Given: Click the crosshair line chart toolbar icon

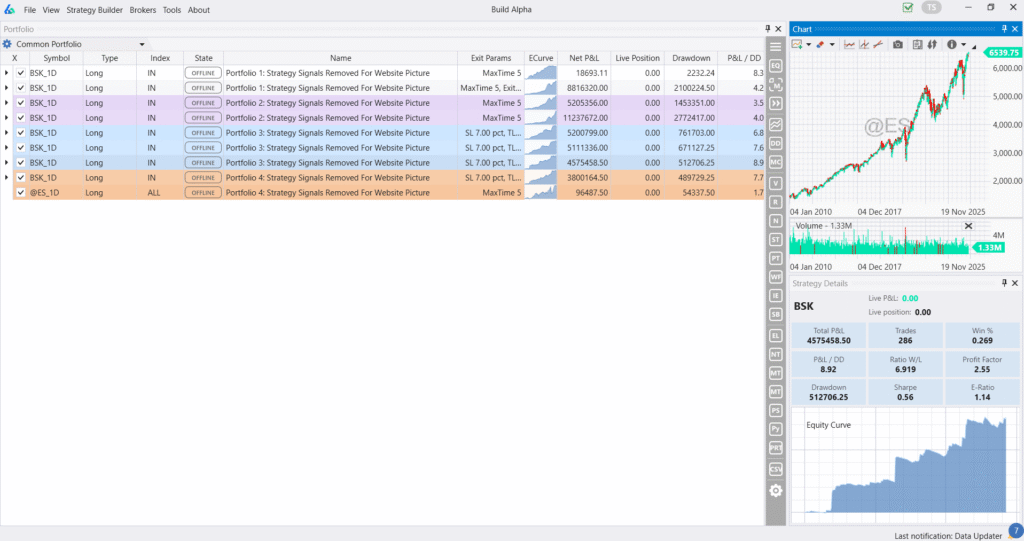Looking at the screenshot, I should pyautogui.click(x=864, y=44).
